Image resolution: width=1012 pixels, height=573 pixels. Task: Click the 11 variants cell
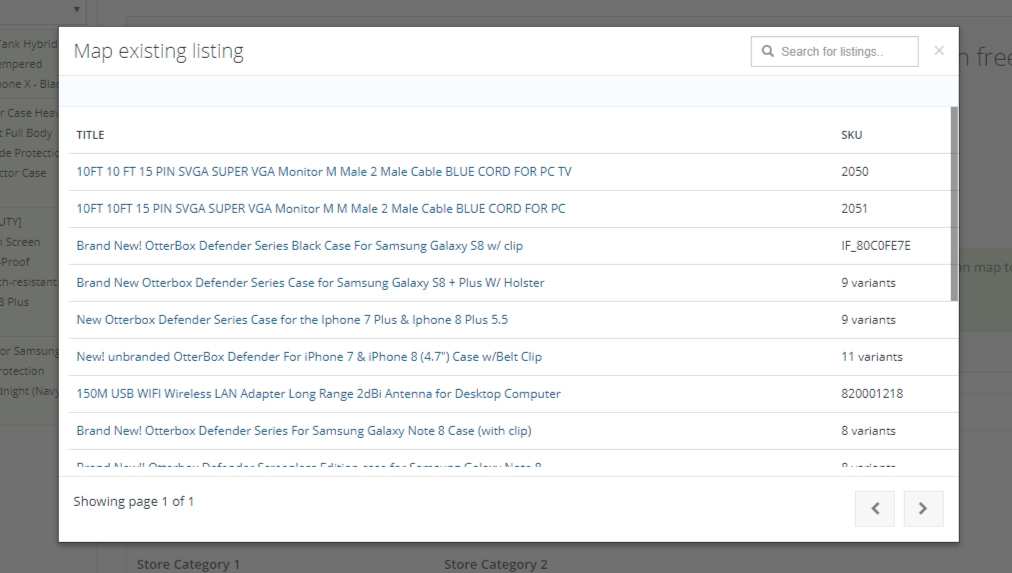(x=872, y=357)
